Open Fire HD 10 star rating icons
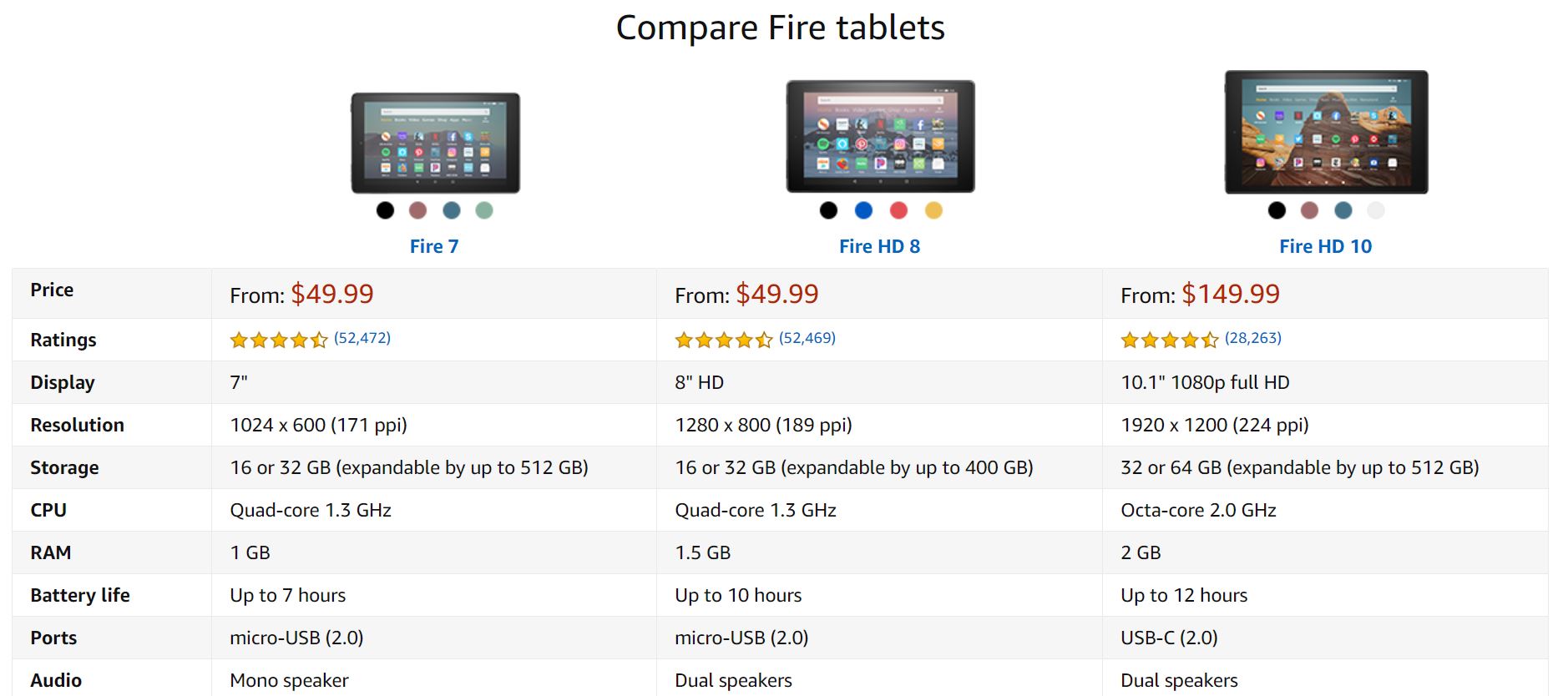 click(x=1170, y=340)
